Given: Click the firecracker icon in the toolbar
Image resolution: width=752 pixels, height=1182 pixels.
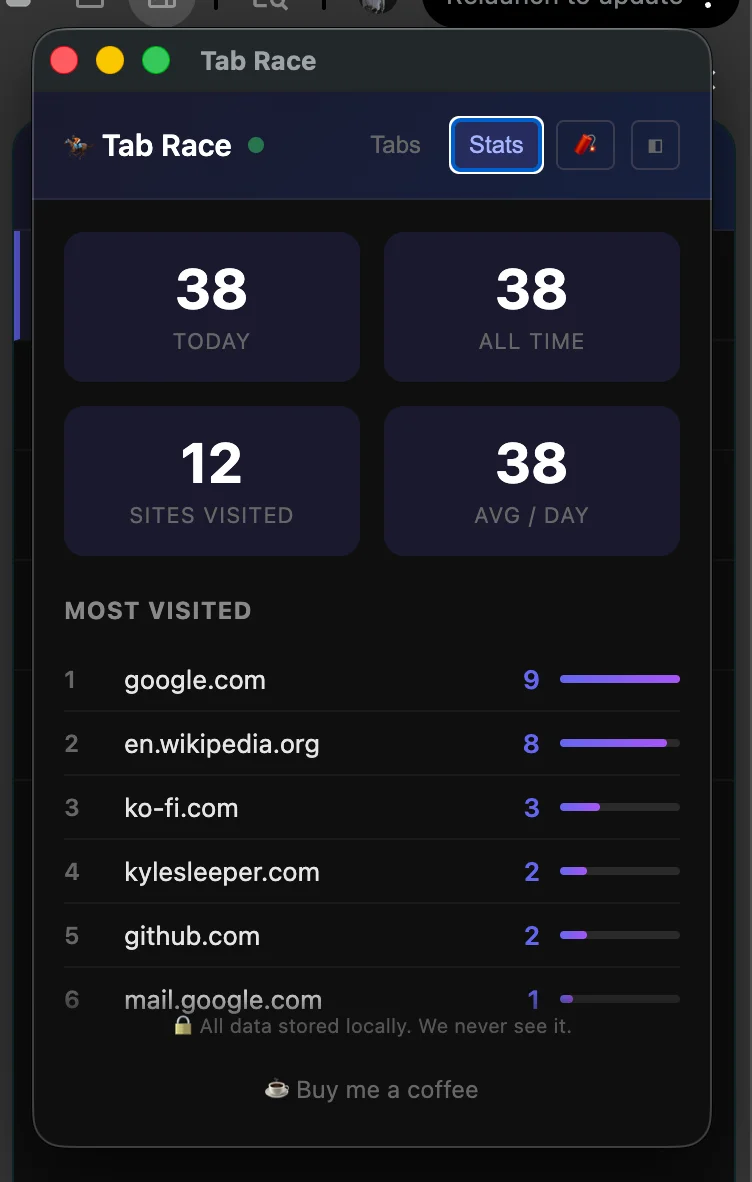Looking at the screenshot, I should pos(585,145).
